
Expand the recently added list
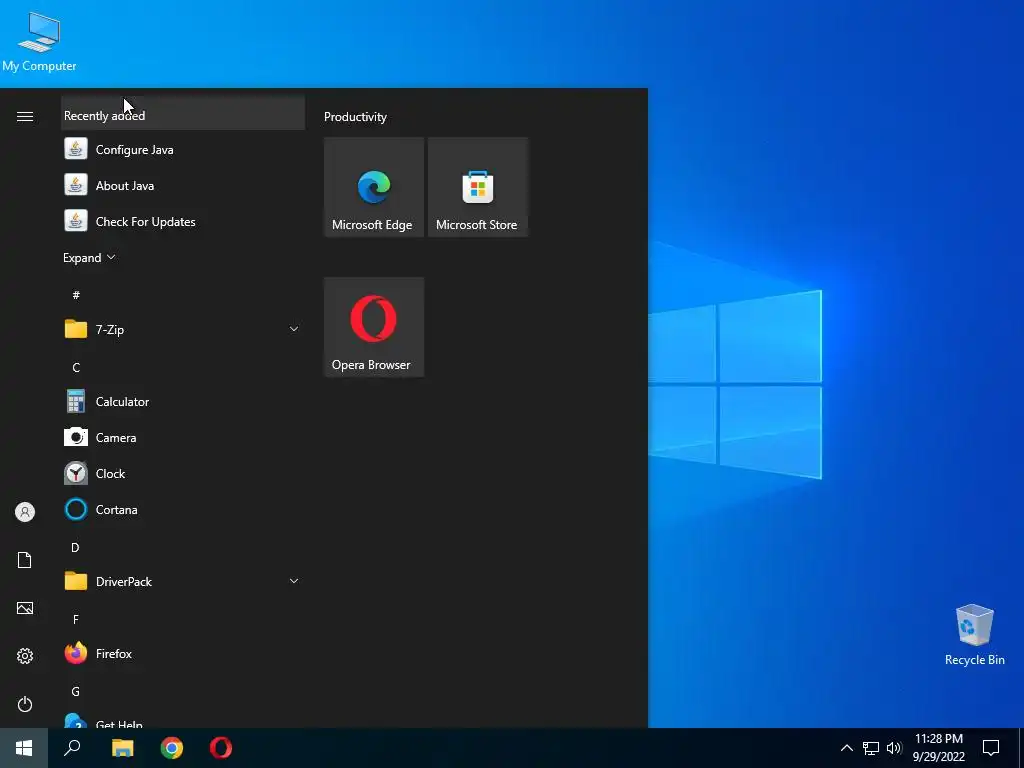click(89, 257)
